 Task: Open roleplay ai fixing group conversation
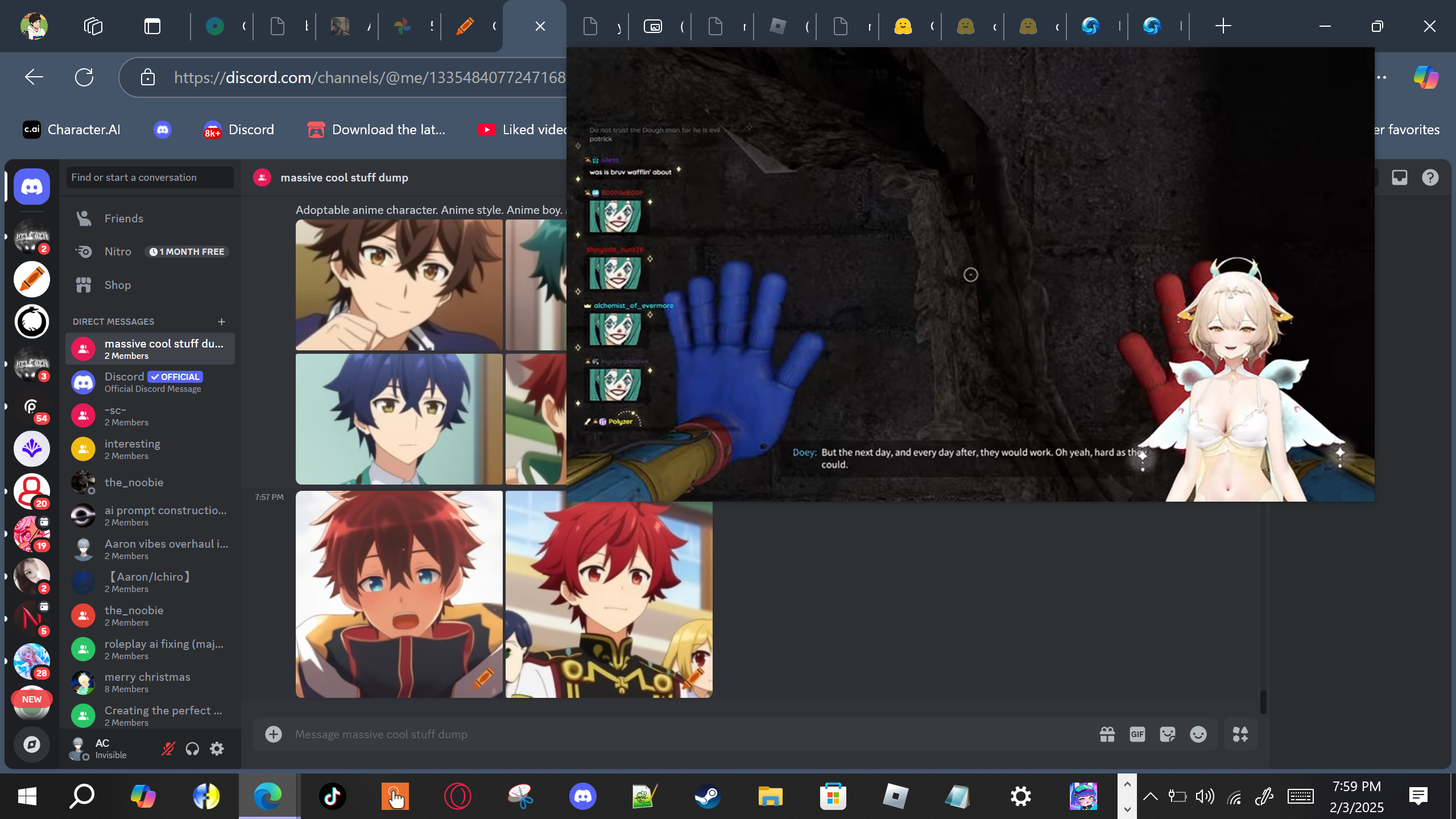(x=150, y=650)
